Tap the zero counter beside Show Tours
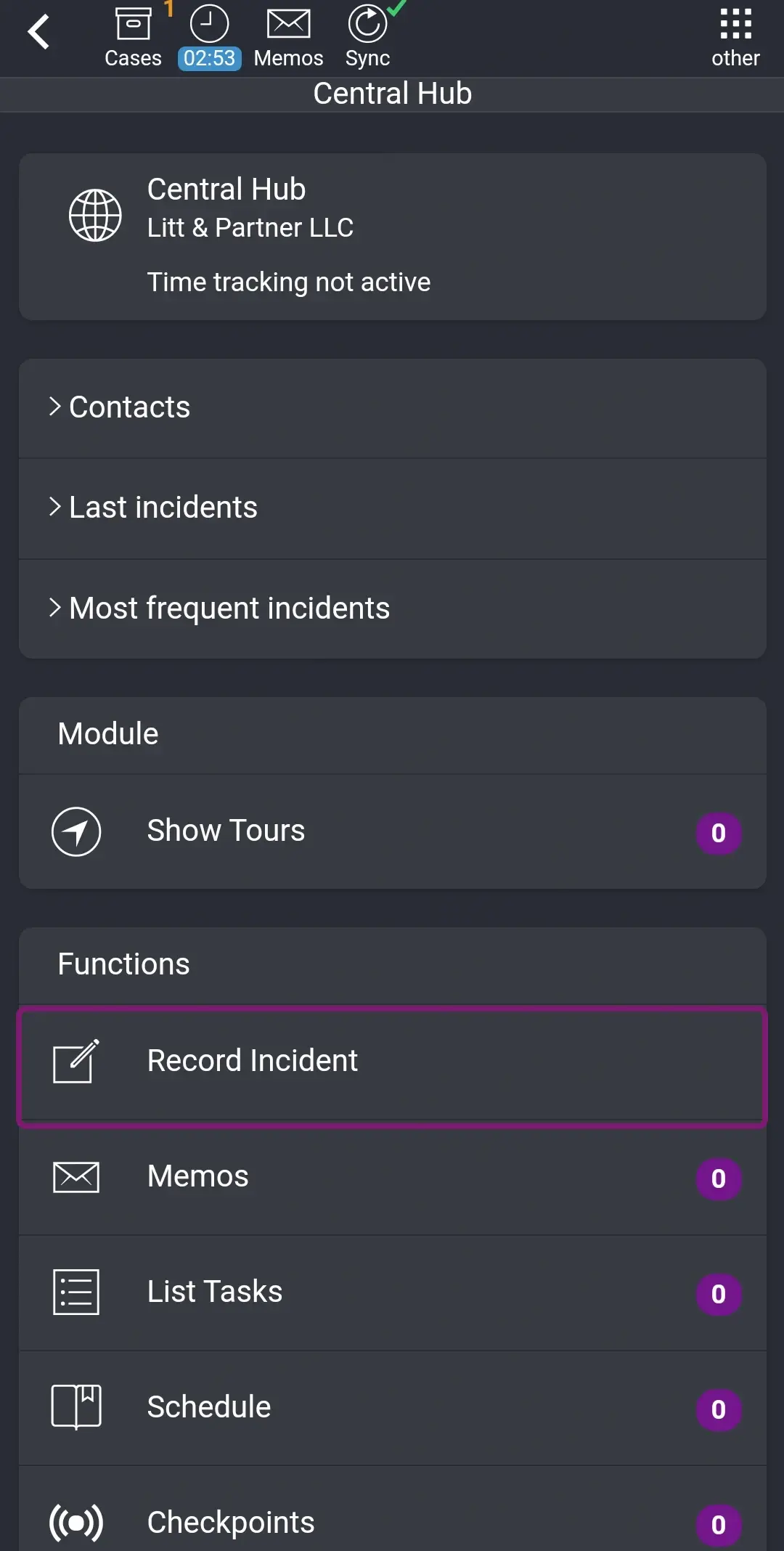The width and height of the screenshot is (784, 1551). point(718,833)
